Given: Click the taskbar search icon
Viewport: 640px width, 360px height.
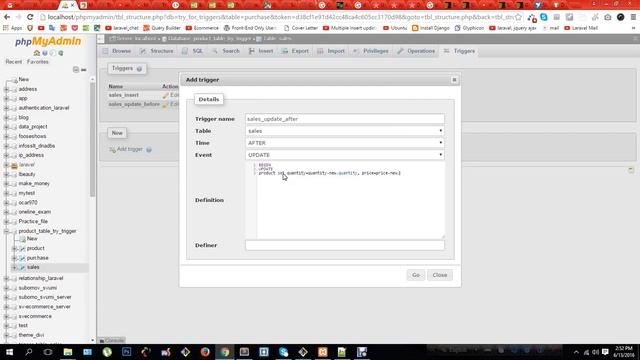Looking at the screenshot, I should (x=29, y=352).
